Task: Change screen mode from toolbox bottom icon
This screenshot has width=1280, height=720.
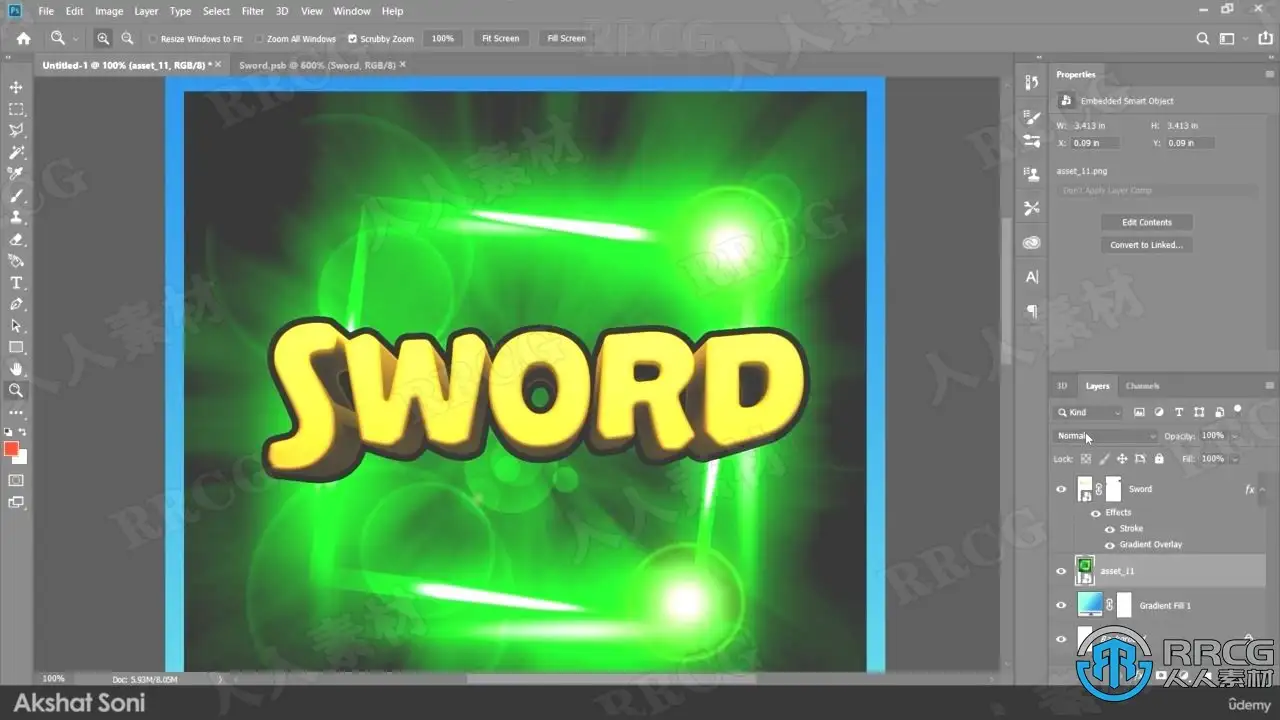Action: point(16,502)
